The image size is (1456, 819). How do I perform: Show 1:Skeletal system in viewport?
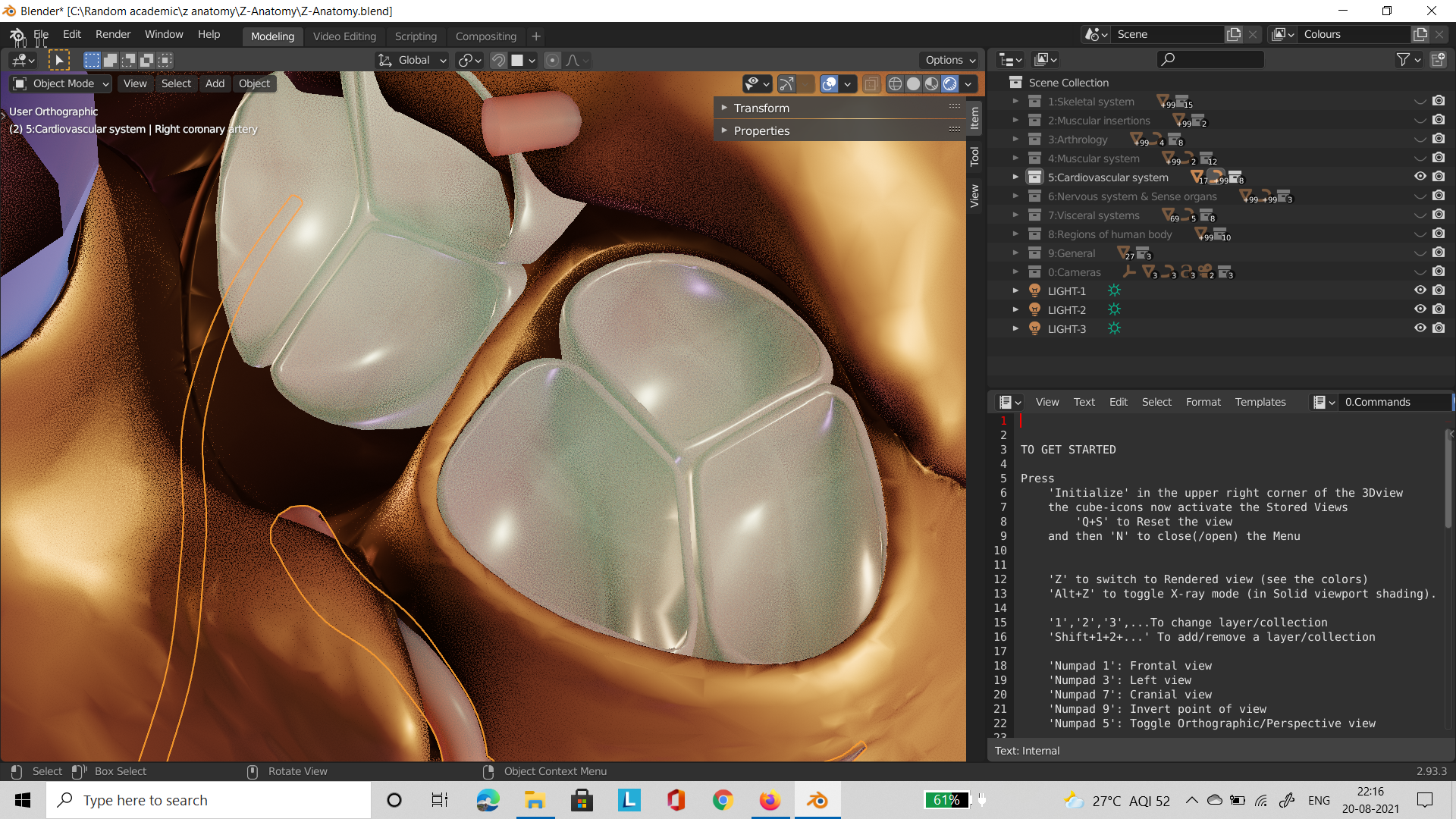point(1420,101)
